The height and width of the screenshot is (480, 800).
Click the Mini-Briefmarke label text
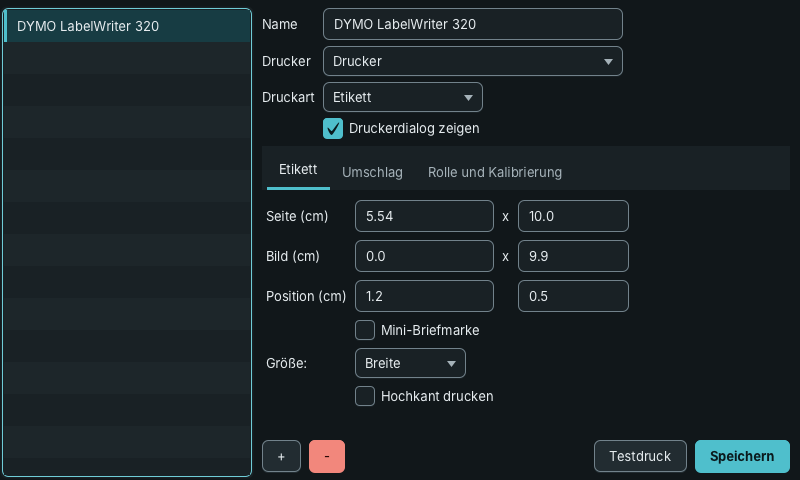click(x=430, y=331)
